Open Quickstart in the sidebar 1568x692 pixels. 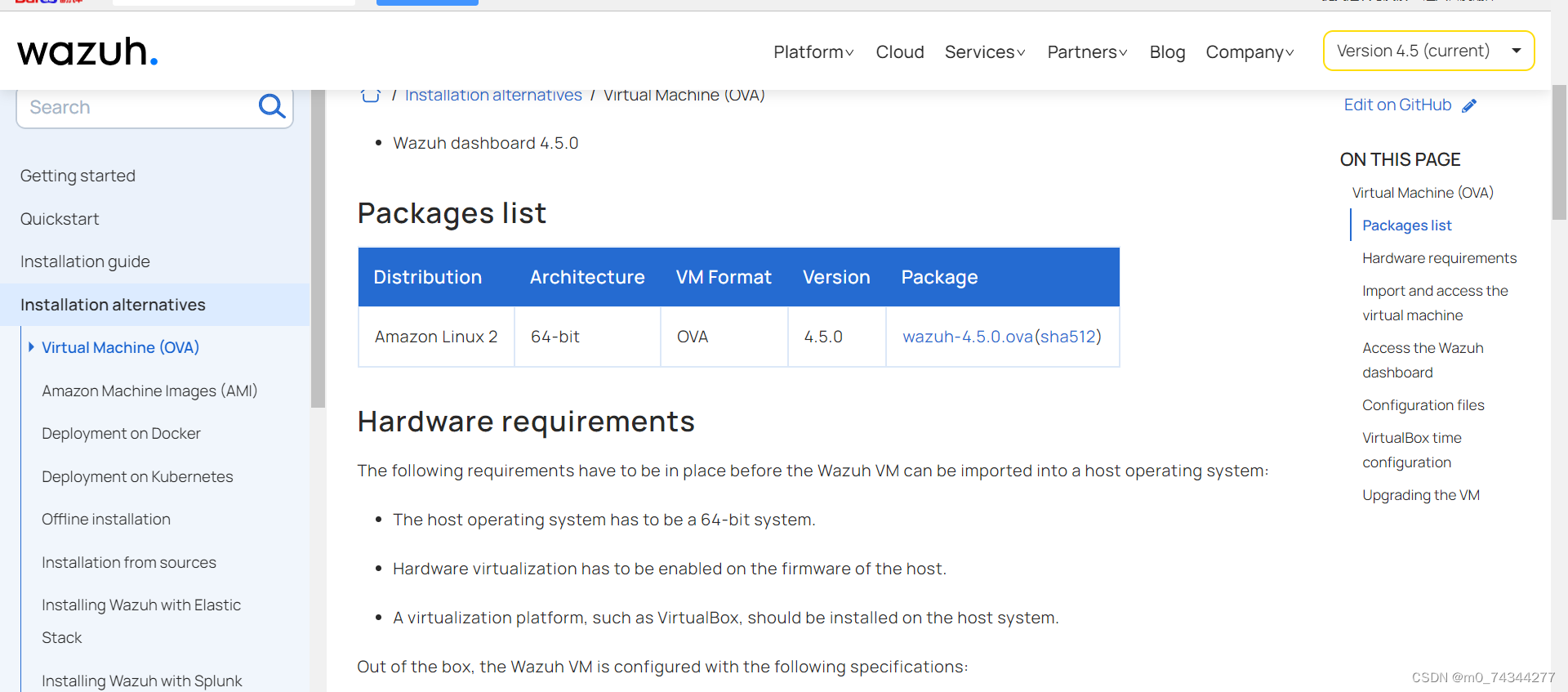[60, 219]
